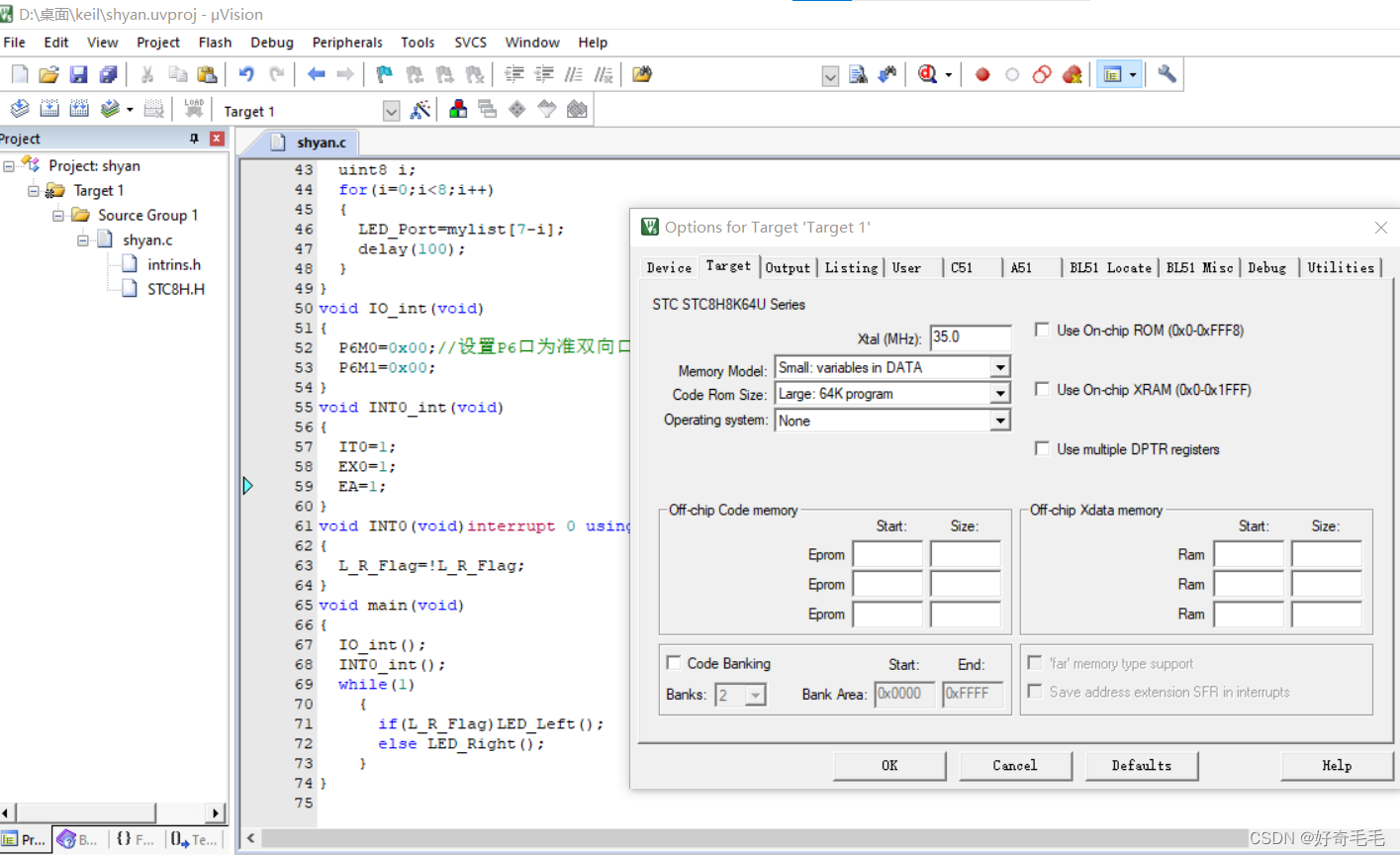Enable Use On-chip ROM checkbox
The height and width of the screenshot is (856, 1400).
point(1042,330)
